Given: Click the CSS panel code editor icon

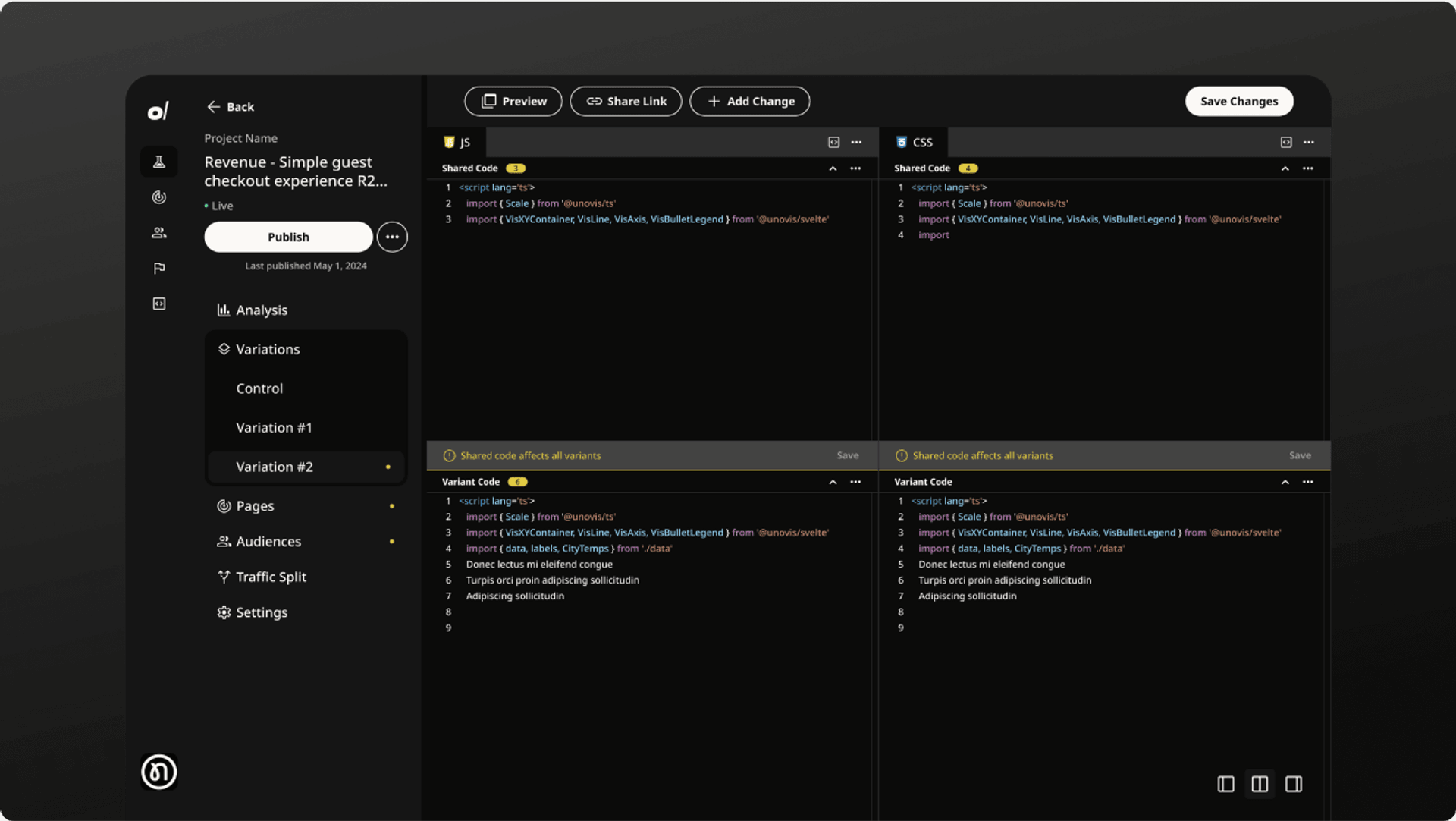Looking at the screenshot, I should point(1285,142).
